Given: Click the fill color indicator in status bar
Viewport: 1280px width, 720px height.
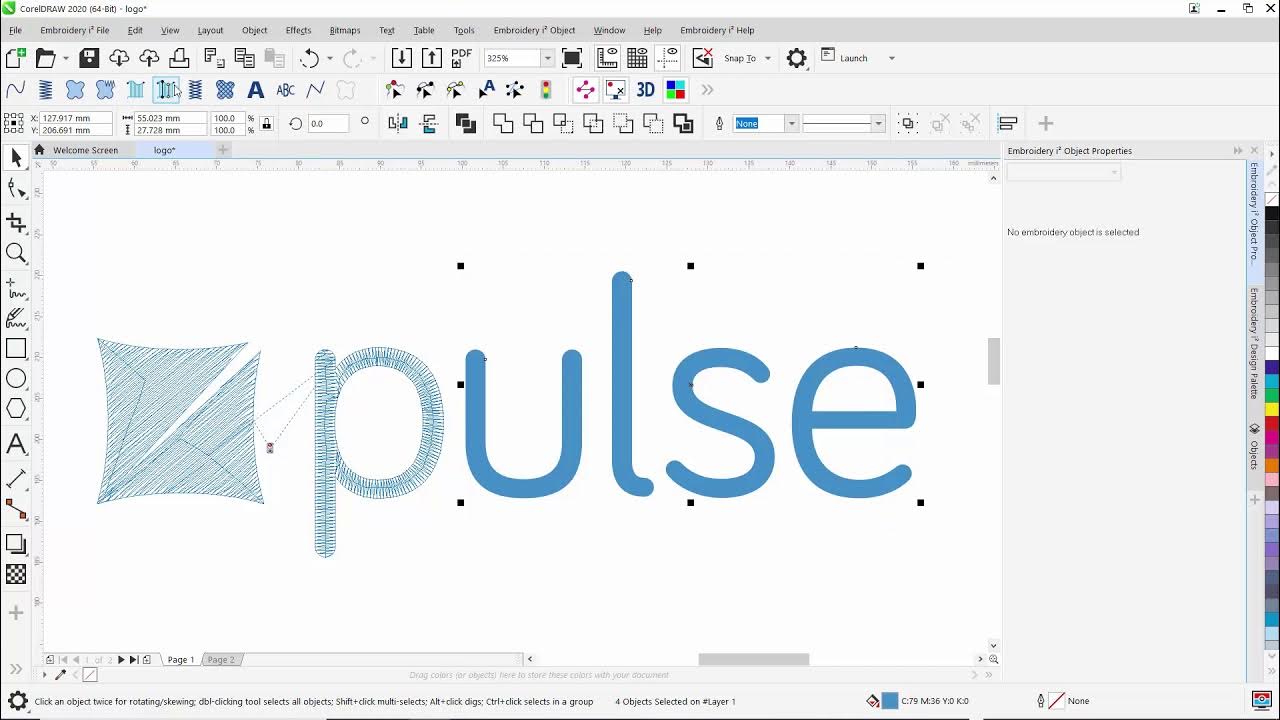Looking at the screenshot, I should pos(889,701).
